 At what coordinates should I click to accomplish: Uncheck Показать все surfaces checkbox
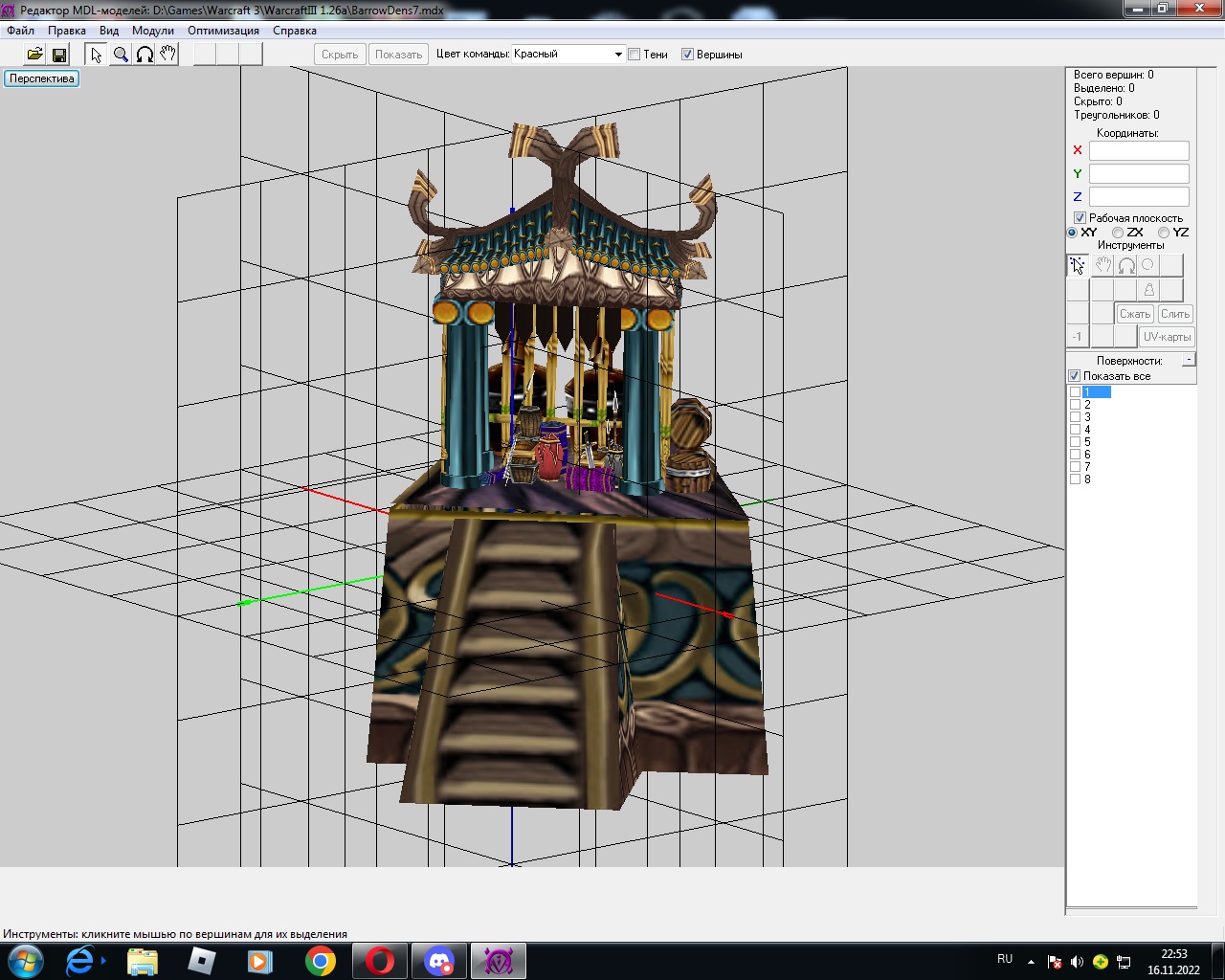pos(1075,376)
